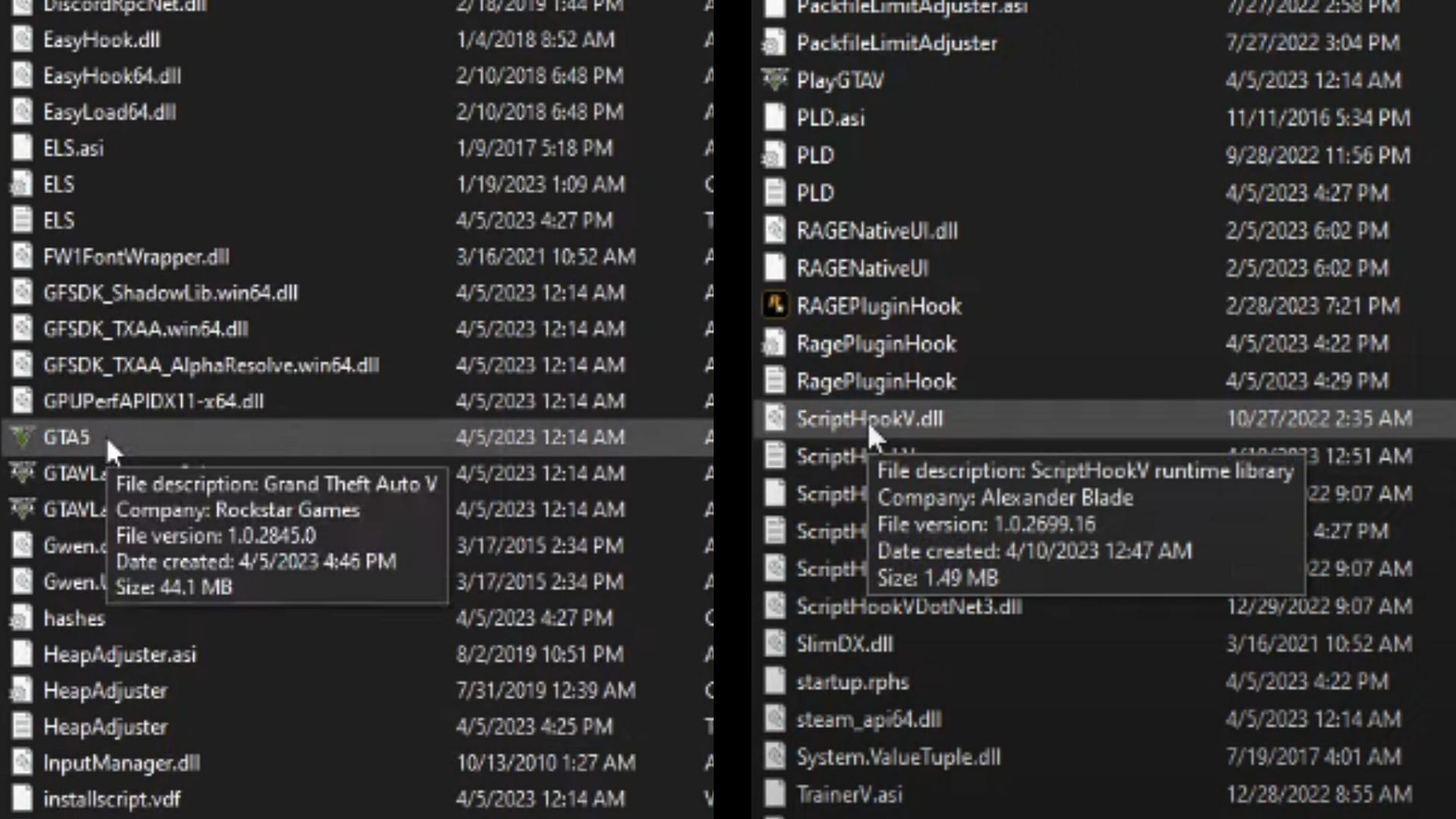The height and width of the screenshot is (819, 1456).
Task: Select RAGEPluginHook dated 2/28/2023
Action: [x=879, y=306]
